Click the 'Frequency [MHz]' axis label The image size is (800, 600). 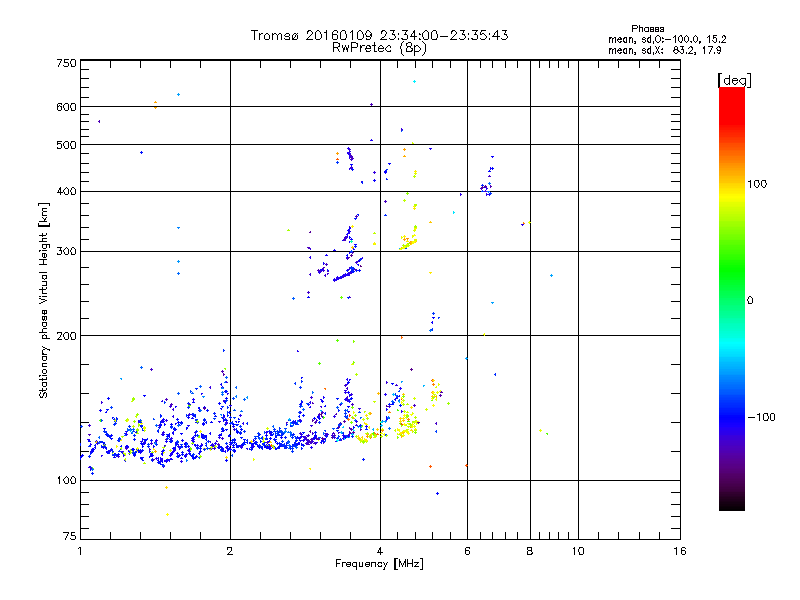click(x=379, y=564)
